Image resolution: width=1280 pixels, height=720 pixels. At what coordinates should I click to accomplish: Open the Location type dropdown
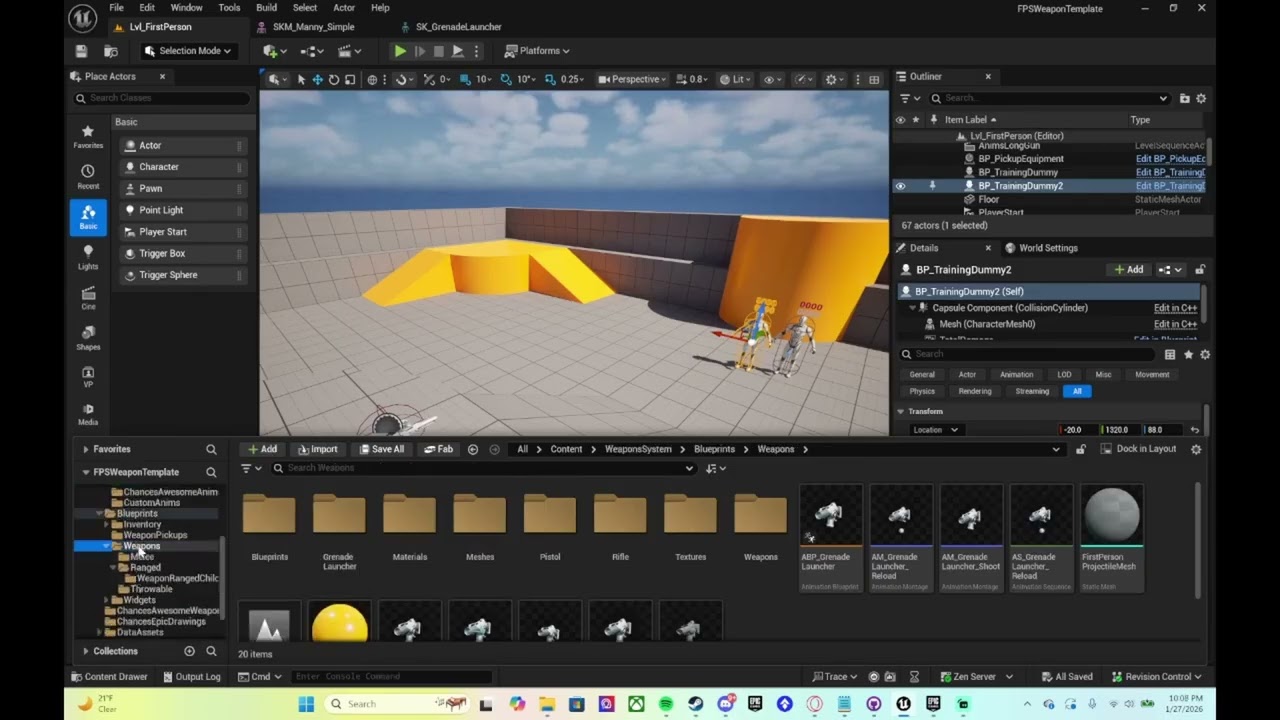[x=936, y=430]
